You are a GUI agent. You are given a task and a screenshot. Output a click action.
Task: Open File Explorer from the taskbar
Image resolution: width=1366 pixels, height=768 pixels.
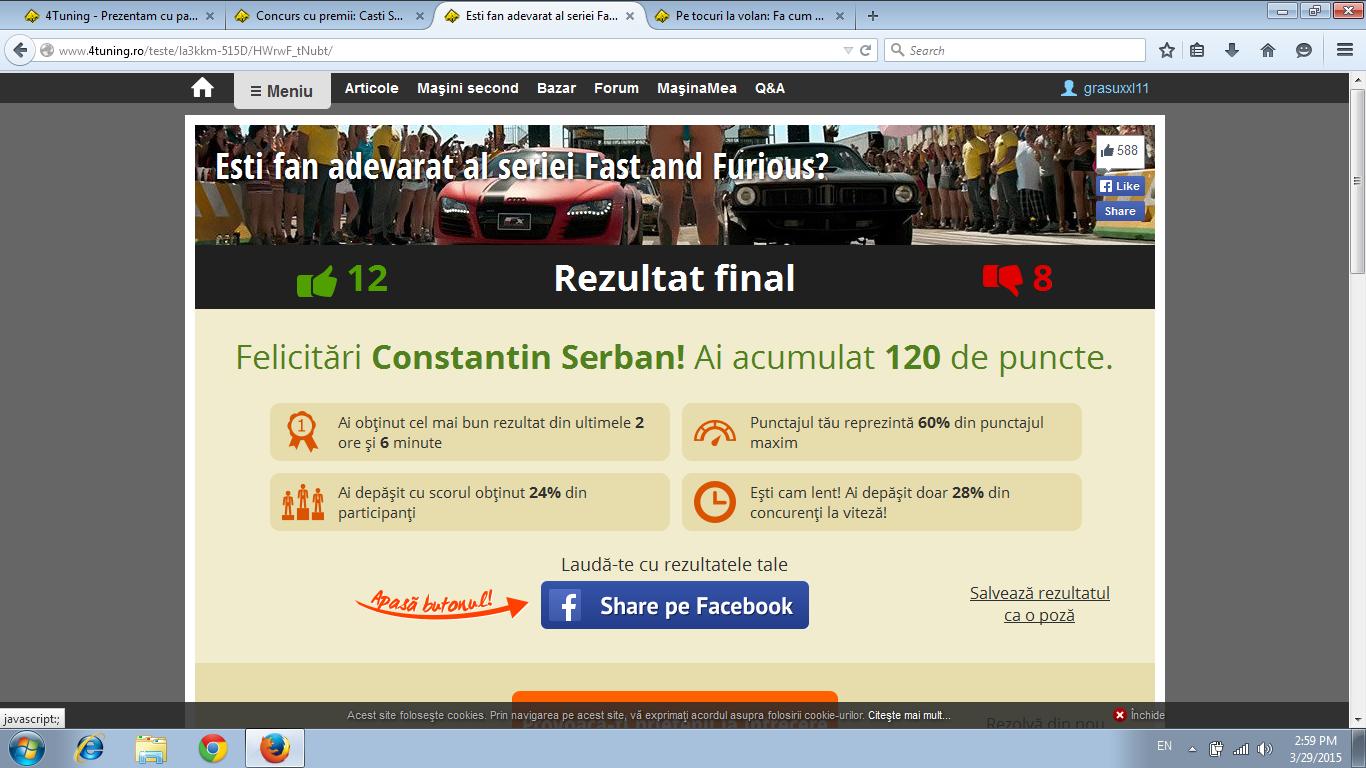tap(151, 748)
